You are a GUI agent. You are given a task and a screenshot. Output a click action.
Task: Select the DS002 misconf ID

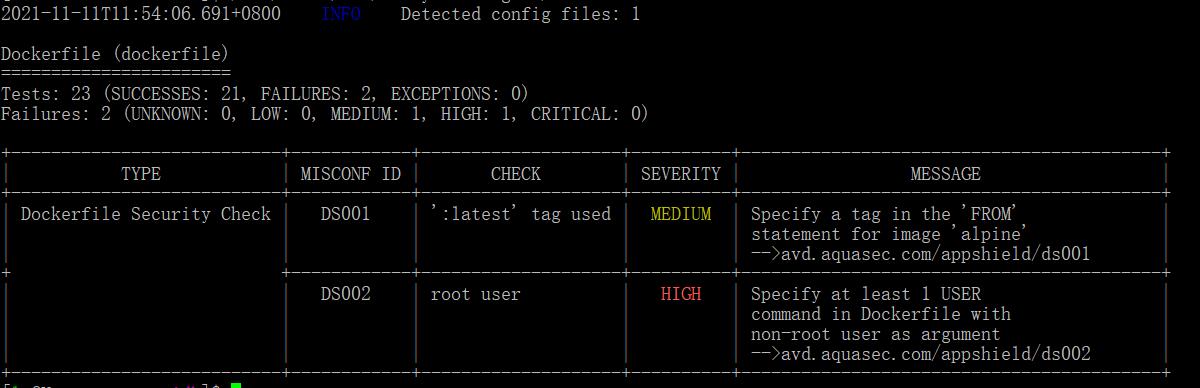(x=346, y=294)
